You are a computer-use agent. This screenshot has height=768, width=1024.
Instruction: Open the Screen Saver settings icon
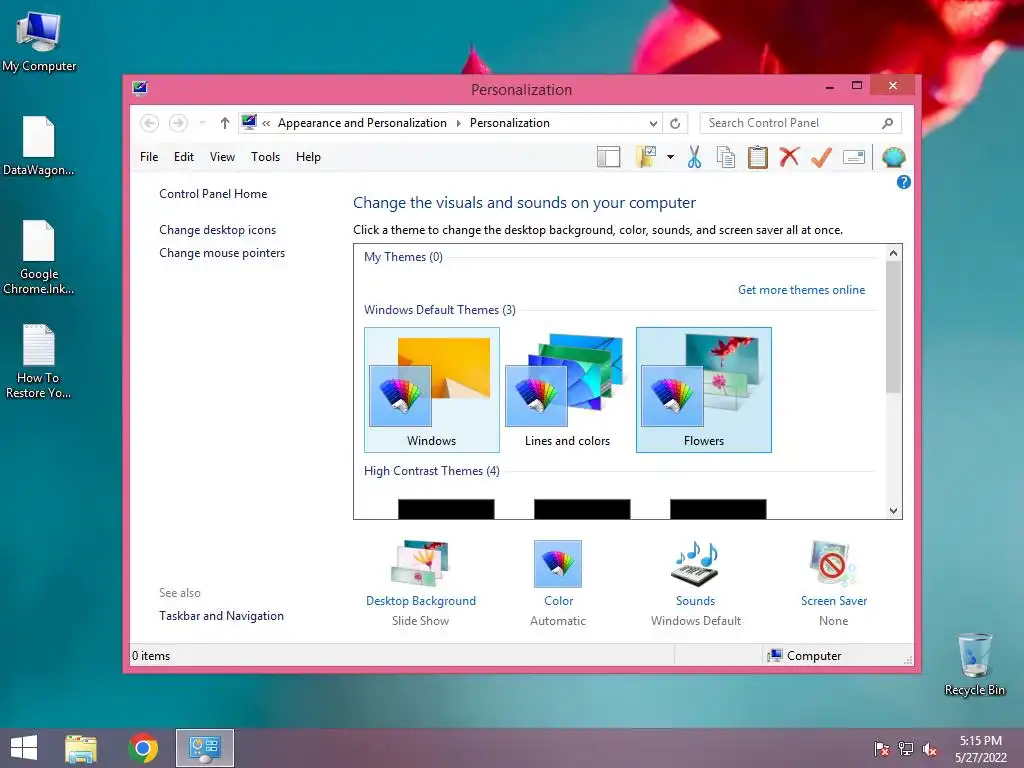833,564
